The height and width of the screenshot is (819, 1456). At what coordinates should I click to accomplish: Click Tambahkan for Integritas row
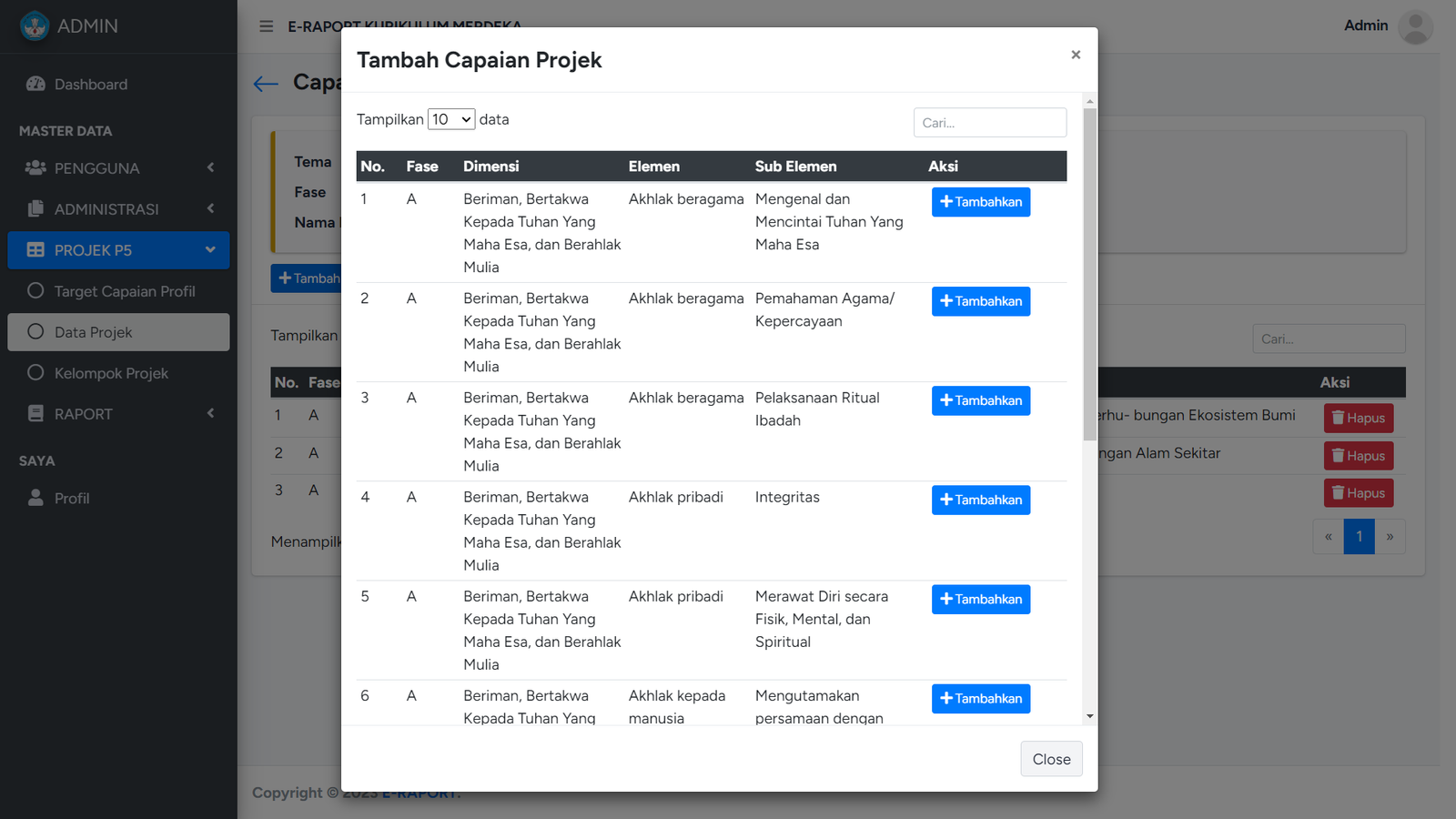980,500
